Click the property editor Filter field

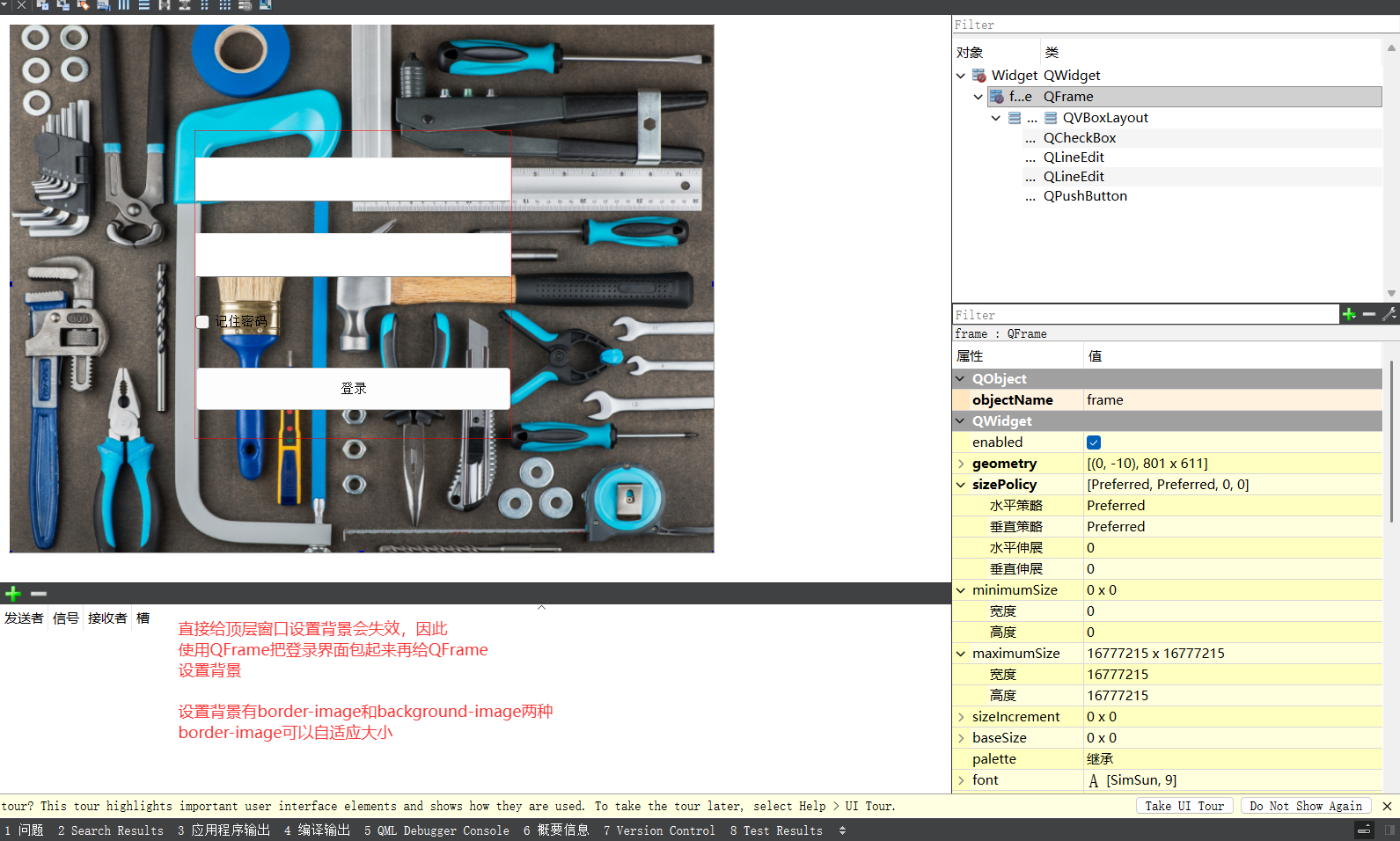[1145, 314]
